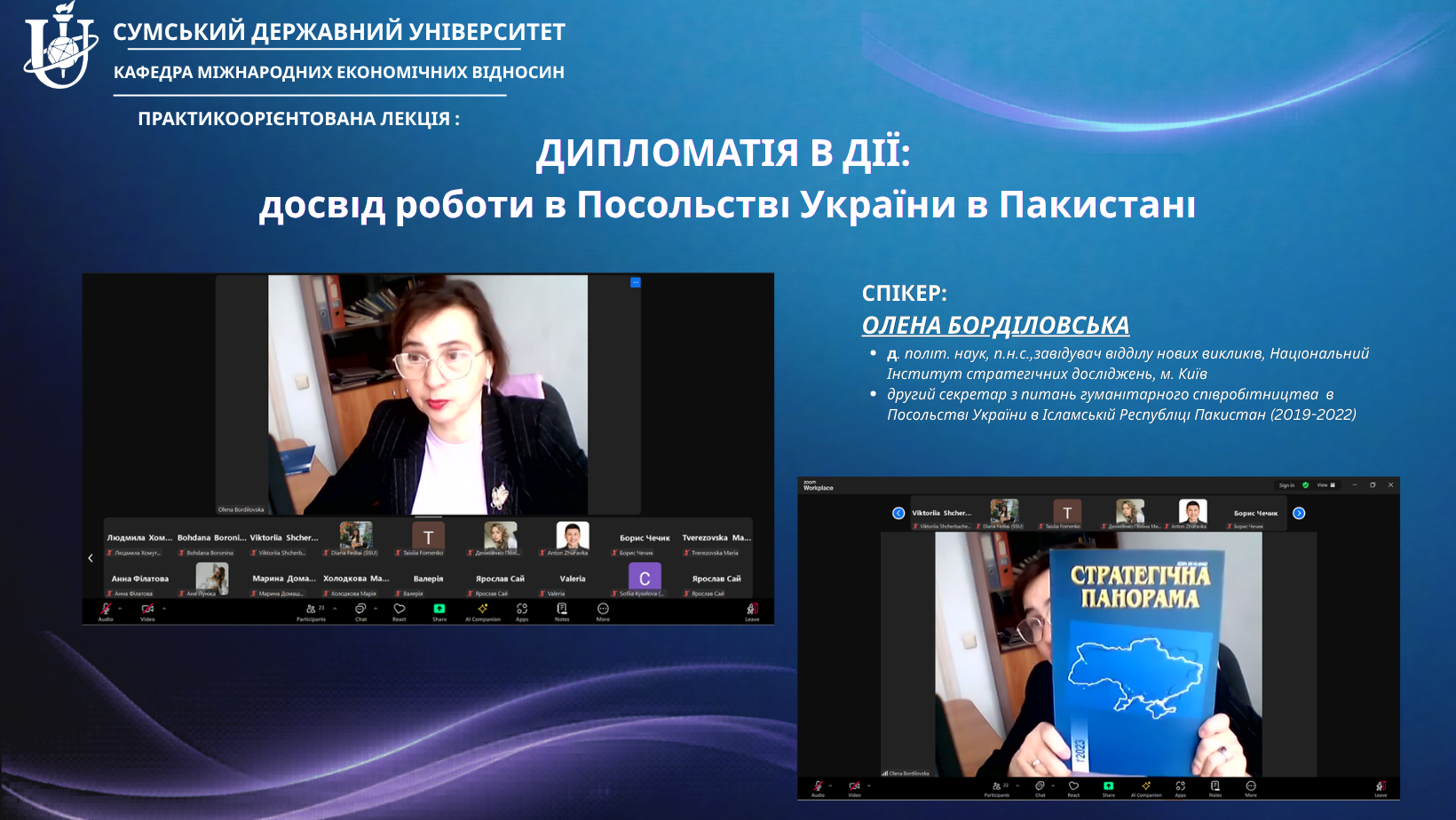Screen dimensions: 1456x820
Task: Click the Leave icon in Zoom Workplace window
Action: 1381,786
